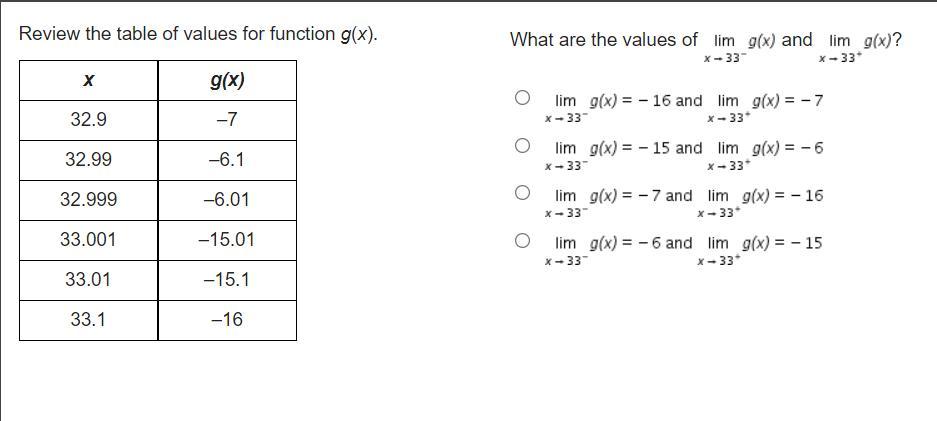Click the x column header cell
This screenshot has height=421, width=937.
[x=88, y=80]
